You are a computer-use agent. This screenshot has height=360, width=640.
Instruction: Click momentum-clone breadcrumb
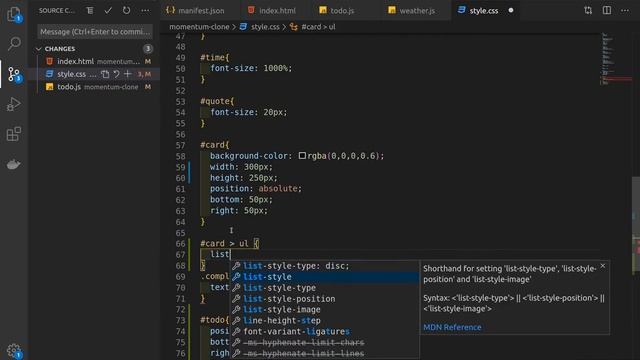199,27
